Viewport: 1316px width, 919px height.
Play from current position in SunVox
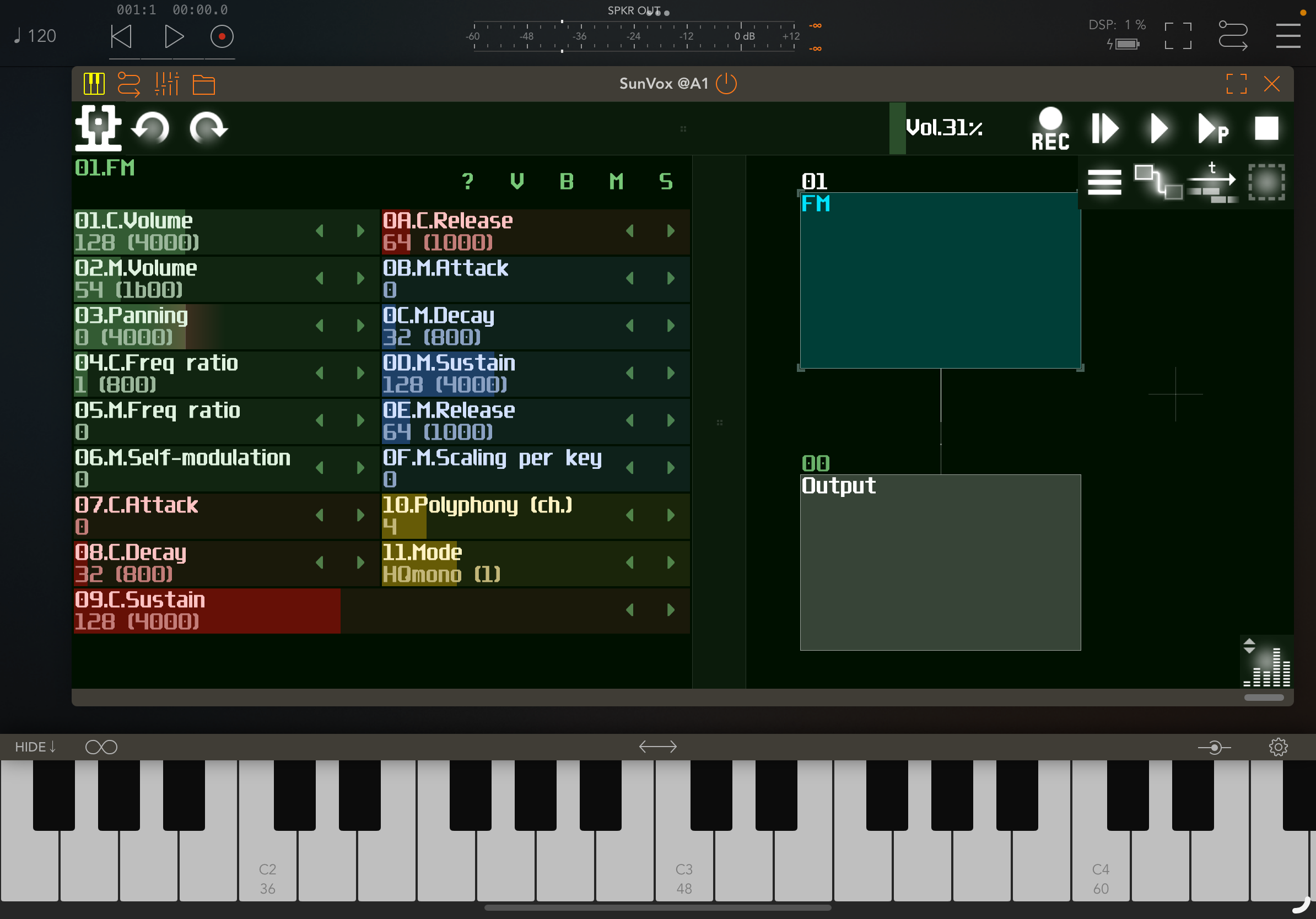pos(1159,128)
